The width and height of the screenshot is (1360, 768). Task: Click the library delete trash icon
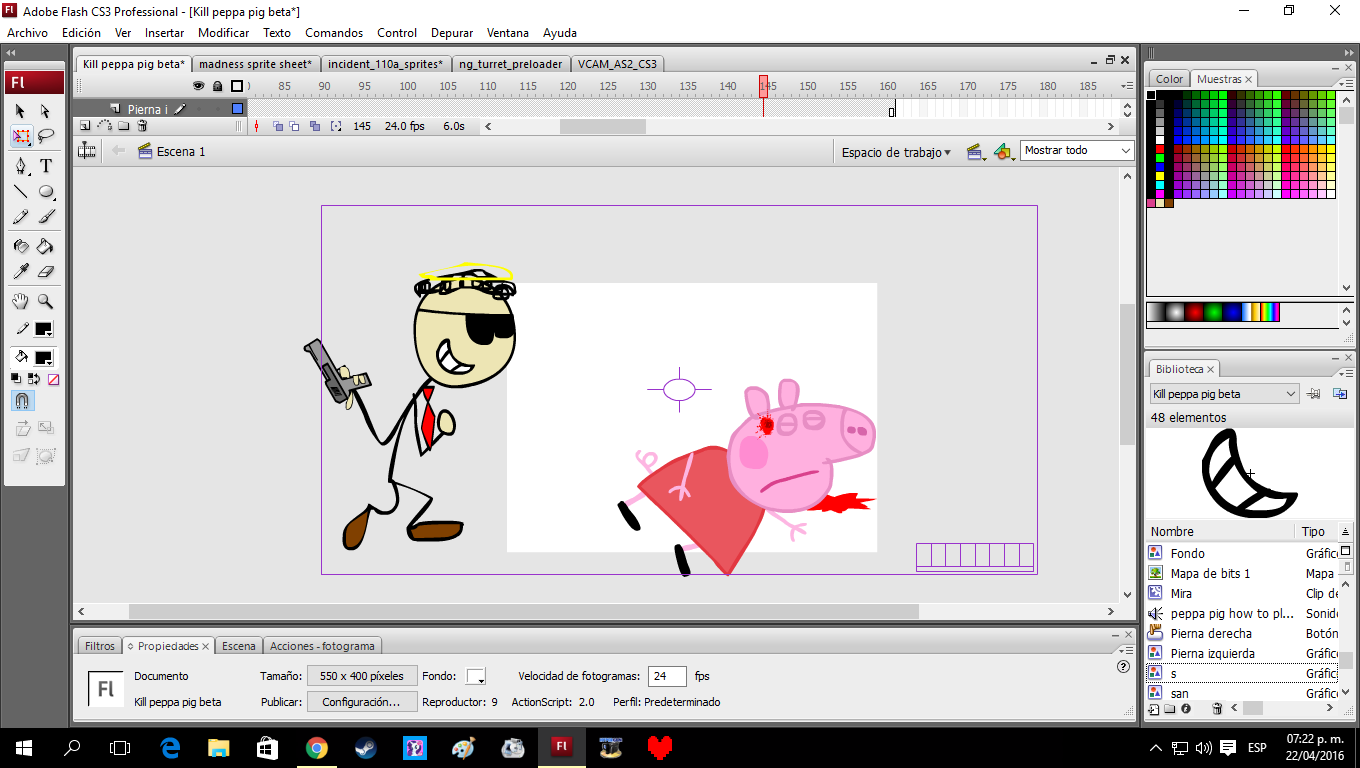[1217, 709]
